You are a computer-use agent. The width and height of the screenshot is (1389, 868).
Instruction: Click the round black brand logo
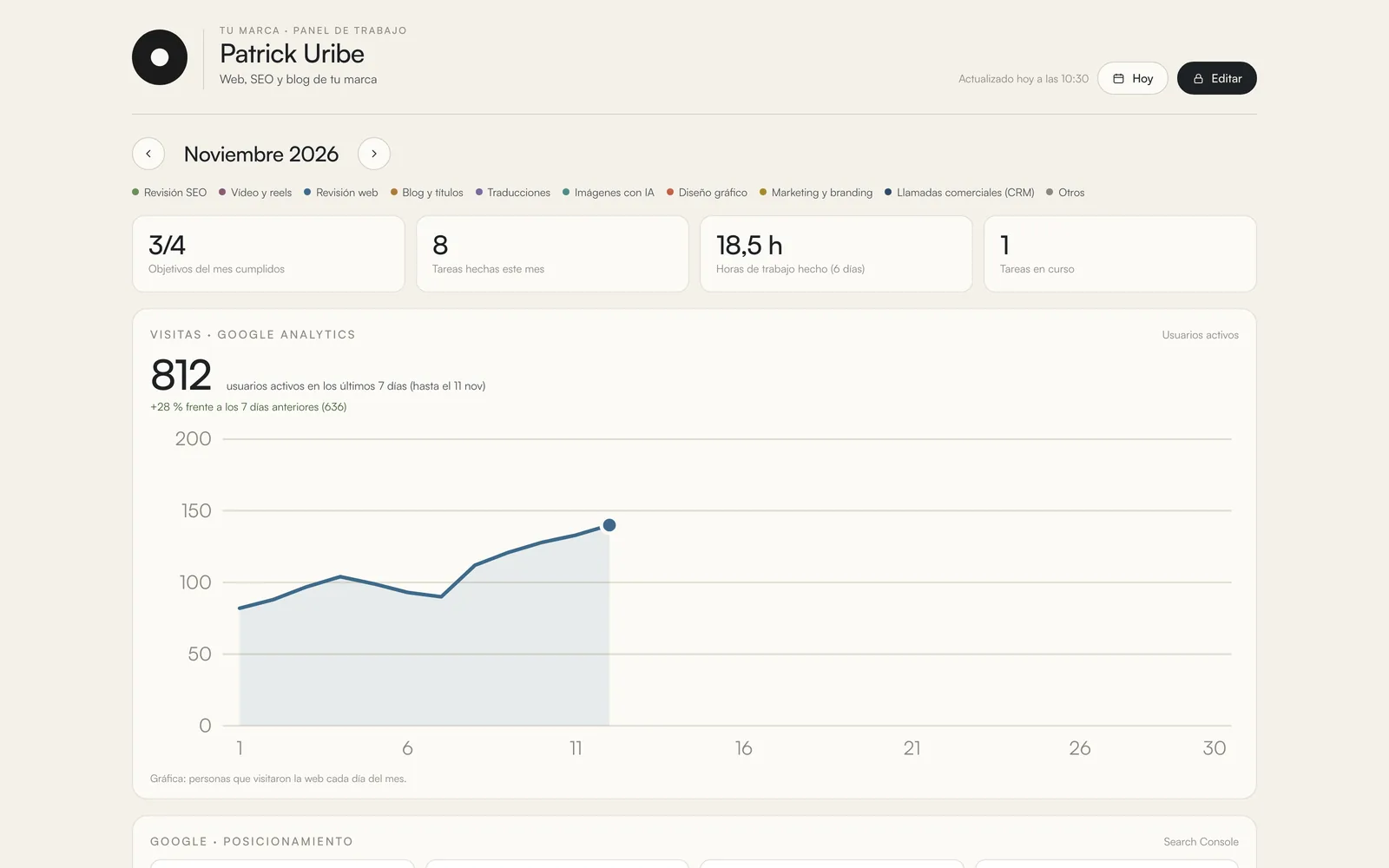(160, 57)
